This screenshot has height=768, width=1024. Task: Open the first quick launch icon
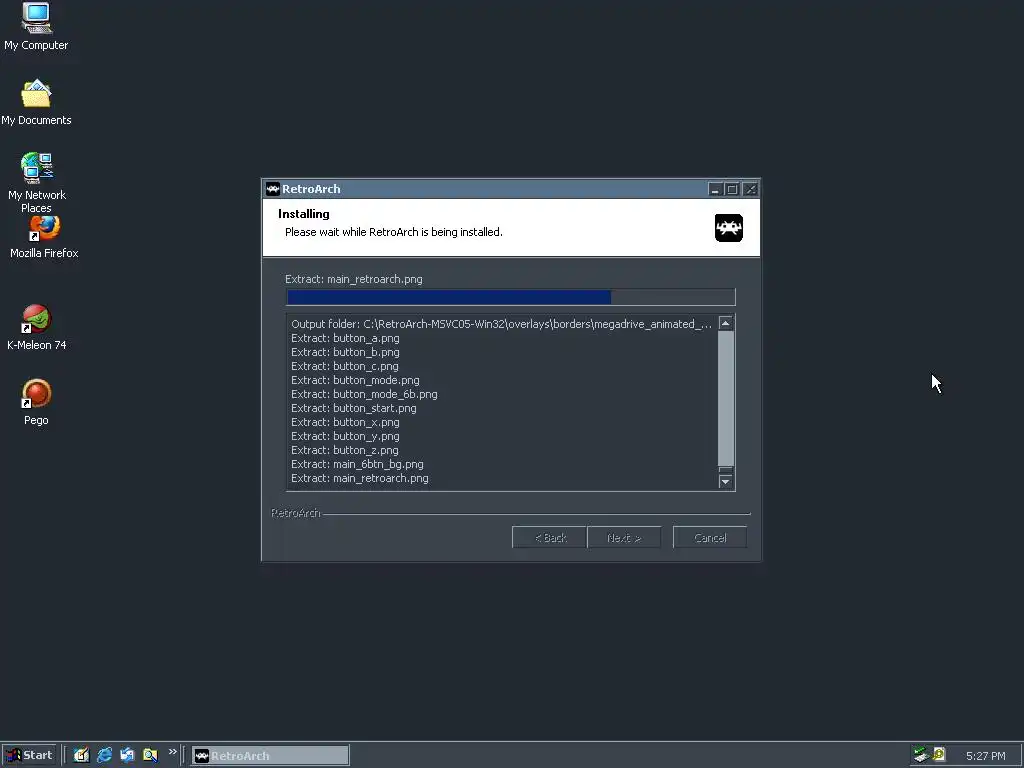[x=82, y=755]
